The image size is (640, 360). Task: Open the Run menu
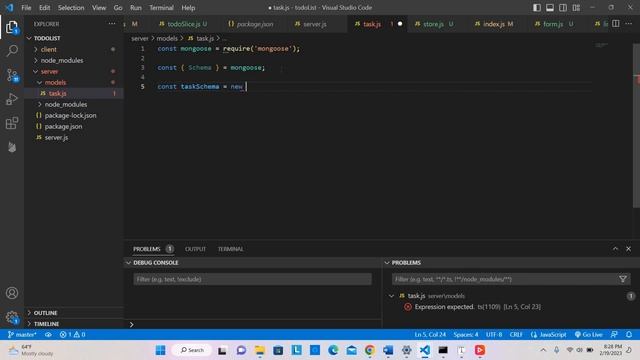(136, 7)
